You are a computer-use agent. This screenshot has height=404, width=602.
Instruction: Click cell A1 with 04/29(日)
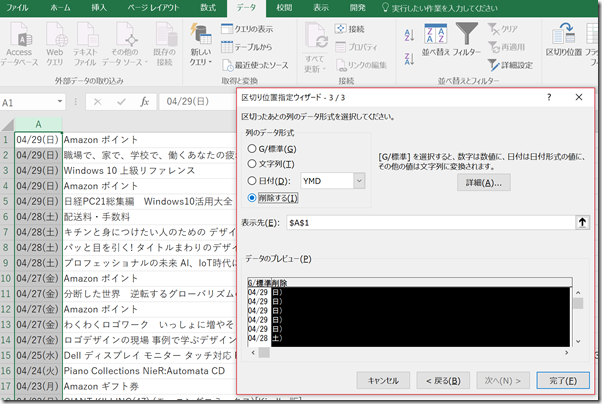[x=38, y=139]
